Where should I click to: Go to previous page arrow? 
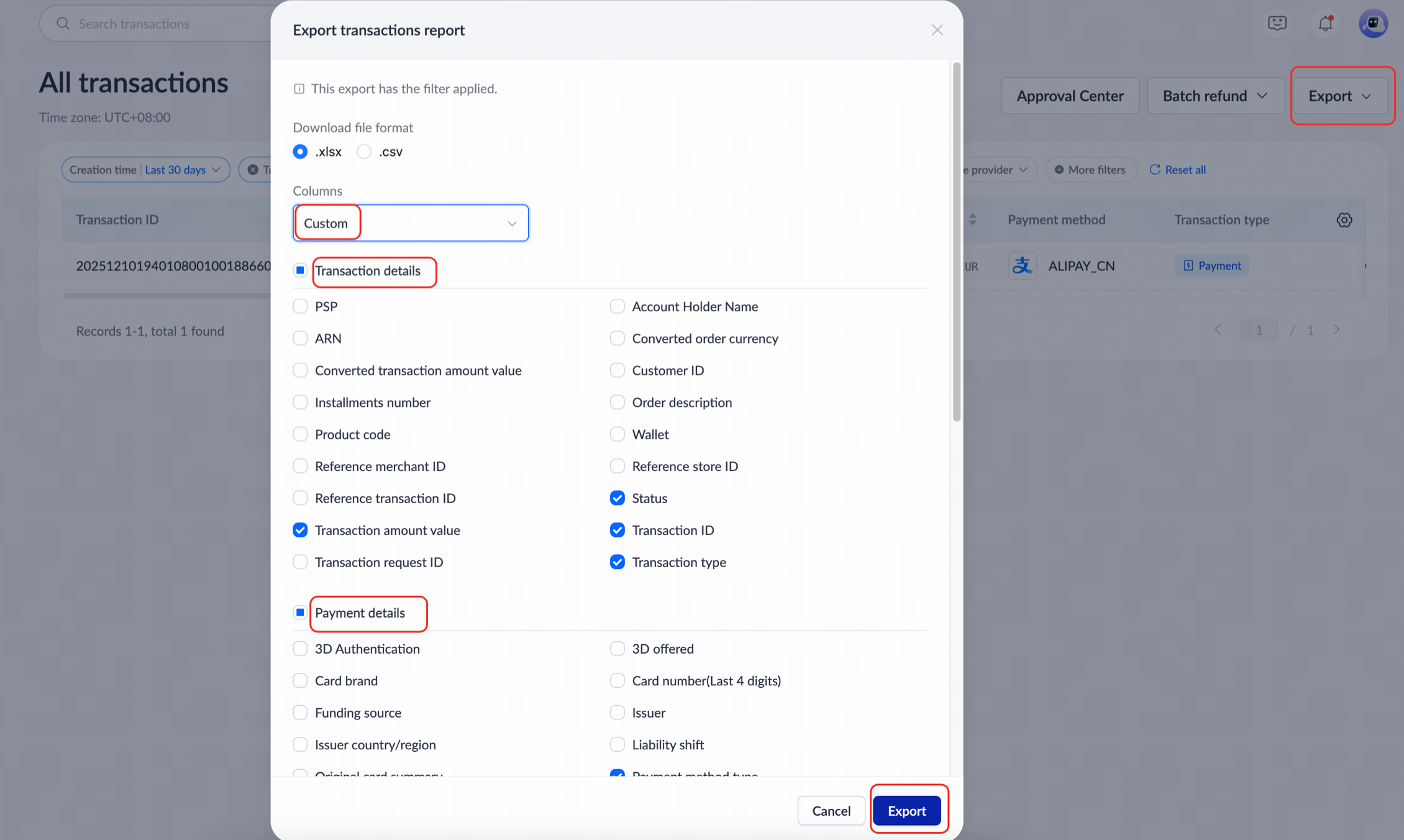pos(1218,330)
